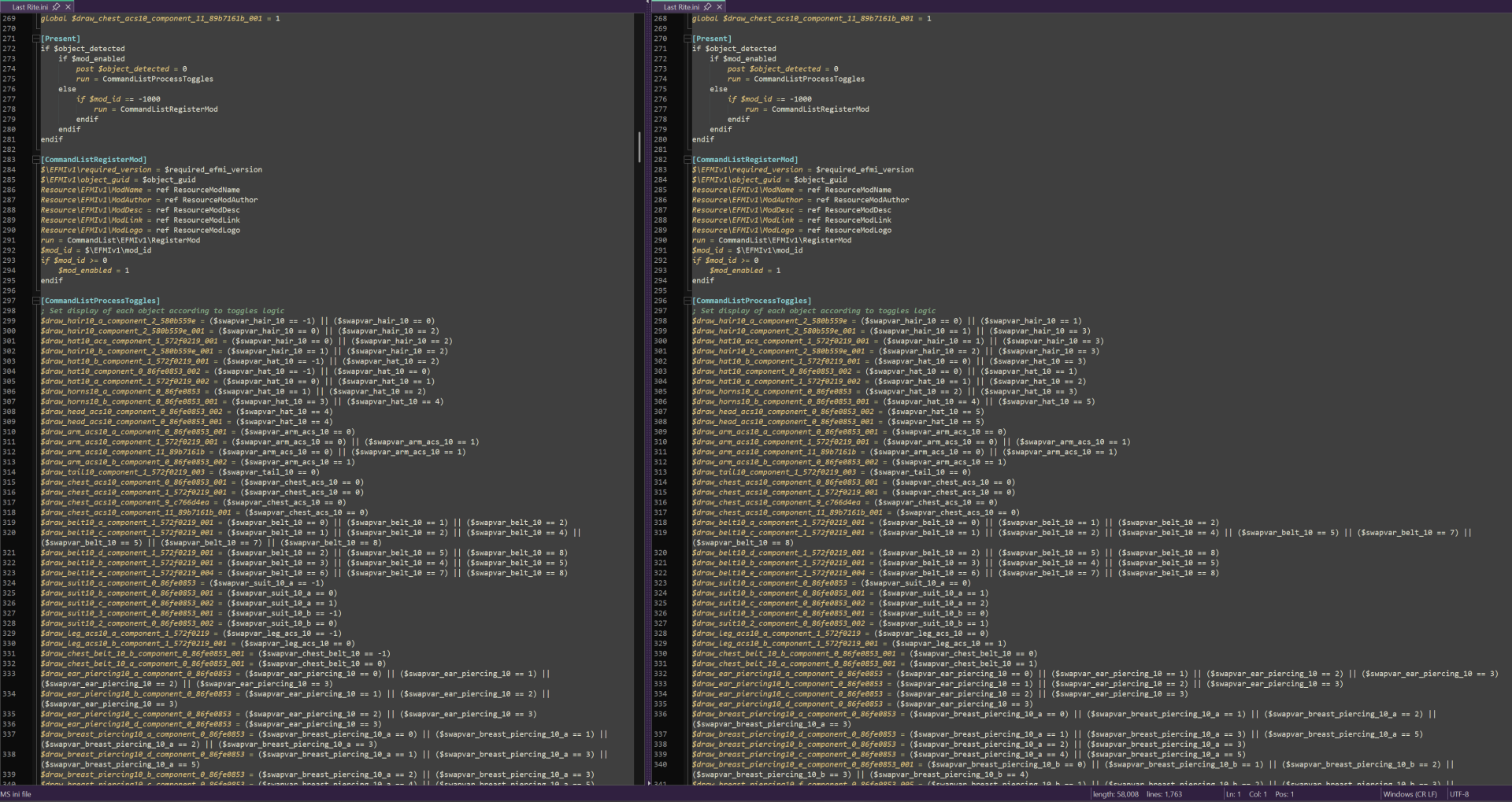Pin the right pane's Last Rite.ini tab

pyautogui.click(x=708, y=6)
